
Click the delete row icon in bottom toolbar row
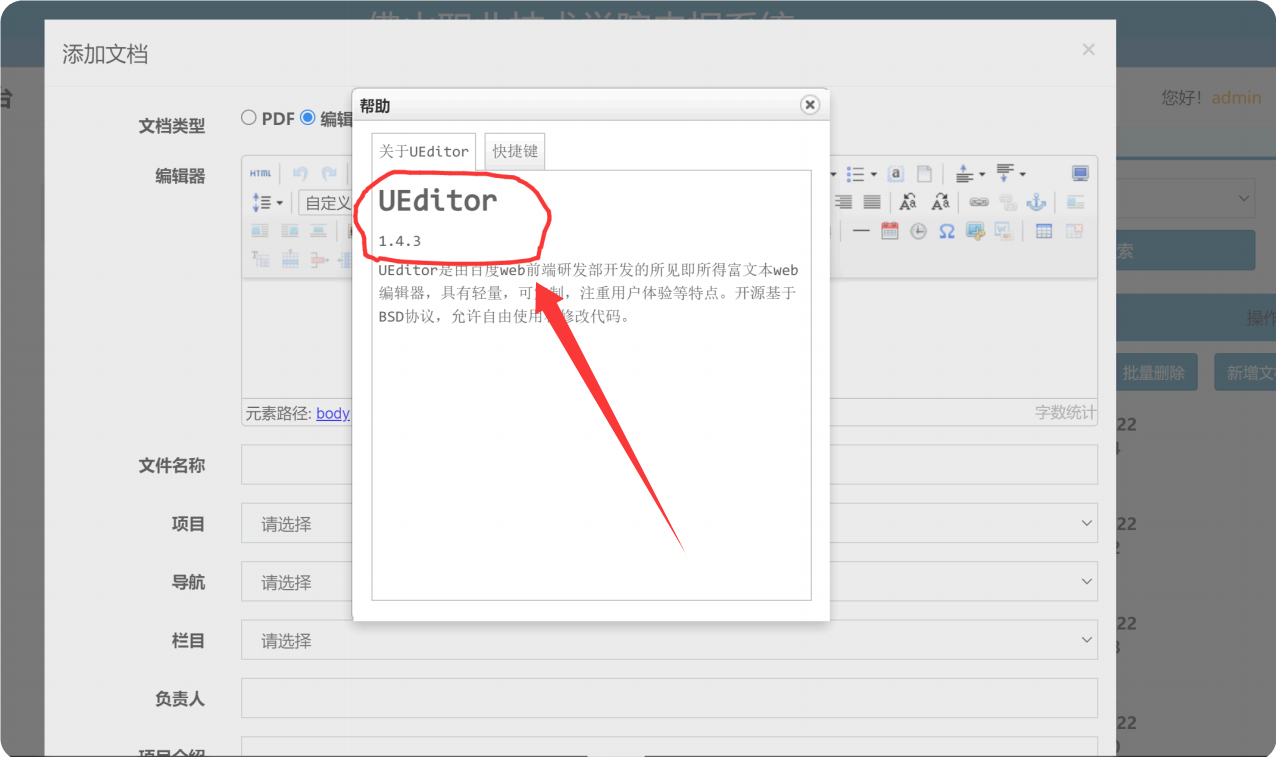tap(319, 259)
